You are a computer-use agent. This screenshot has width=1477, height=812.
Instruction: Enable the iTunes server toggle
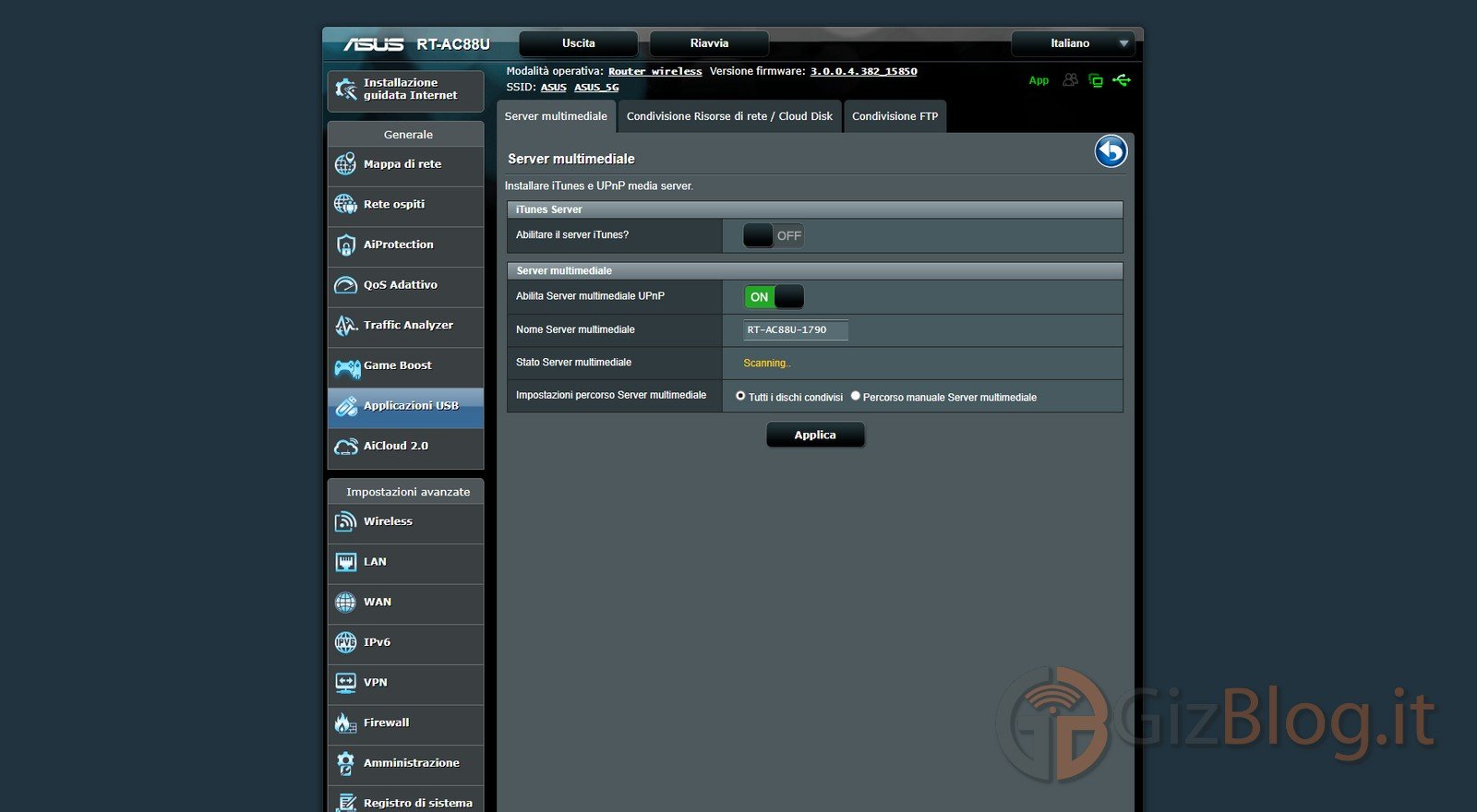pos(773,235)
